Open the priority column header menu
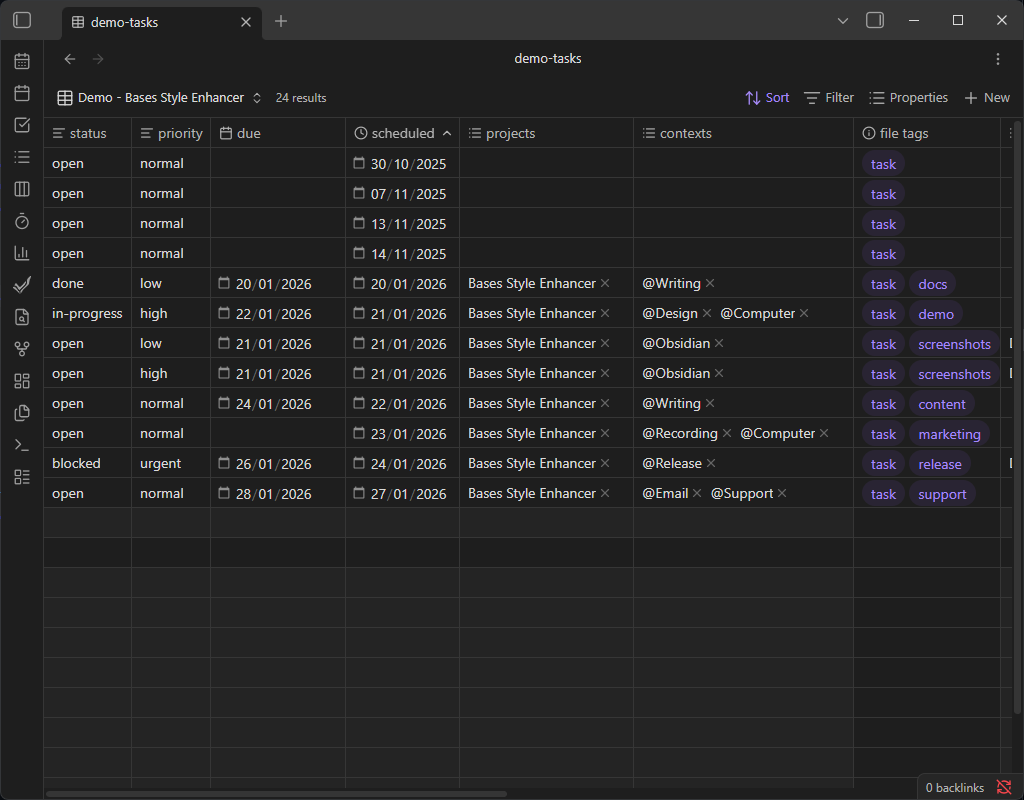This screenshot has width=1024, height=800. (x=171, y=133)
